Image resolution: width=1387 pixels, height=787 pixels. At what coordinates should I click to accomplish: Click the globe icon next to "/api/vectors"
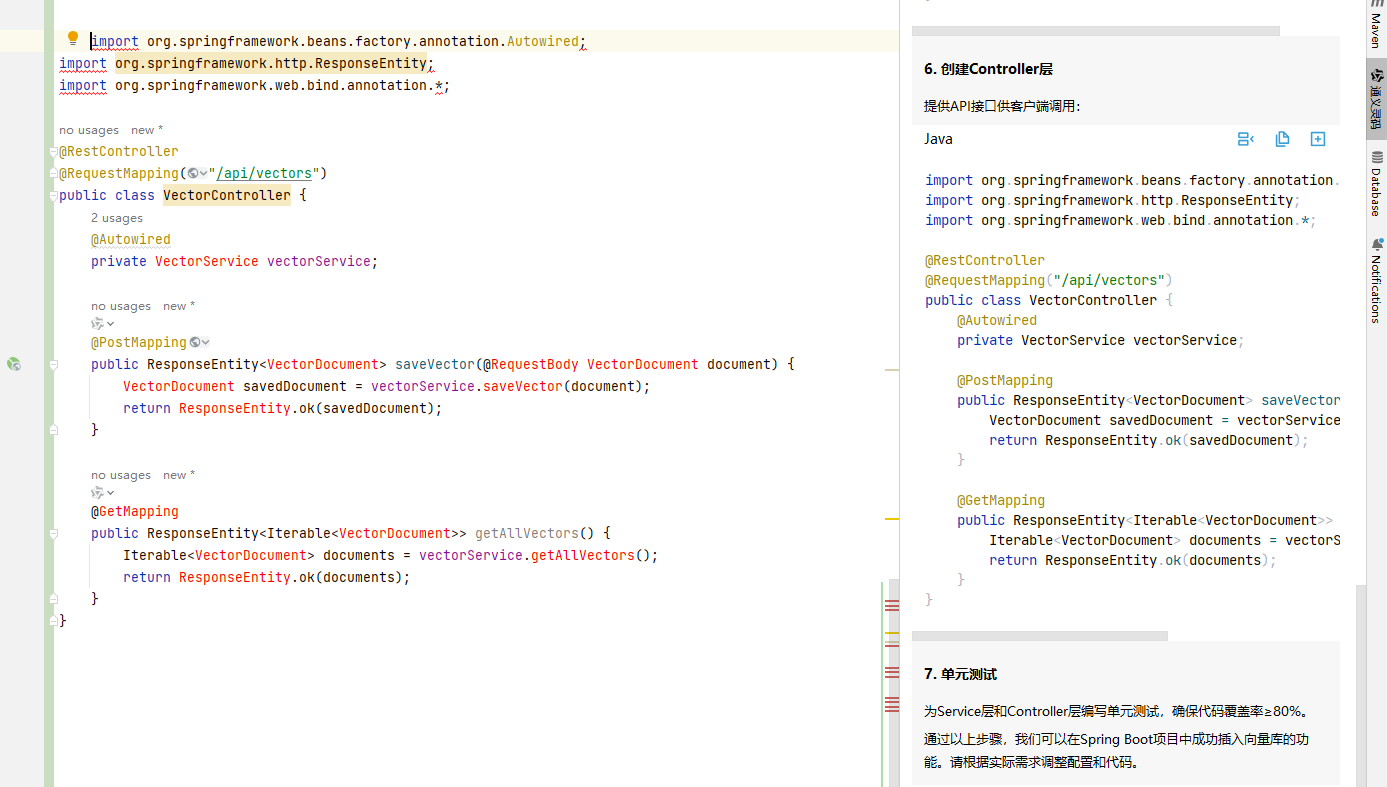(193, 173)
